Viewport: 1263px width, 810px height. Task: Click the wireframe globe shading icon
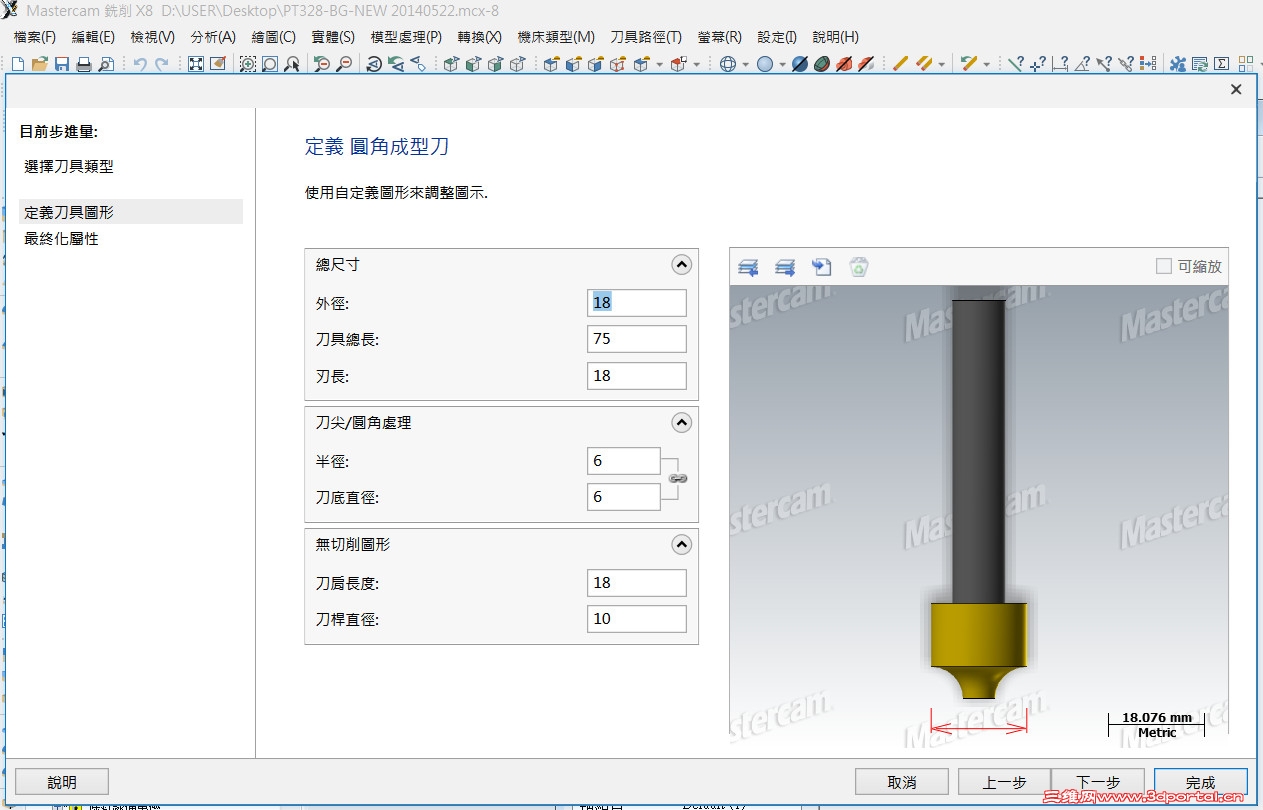[728, 64]
